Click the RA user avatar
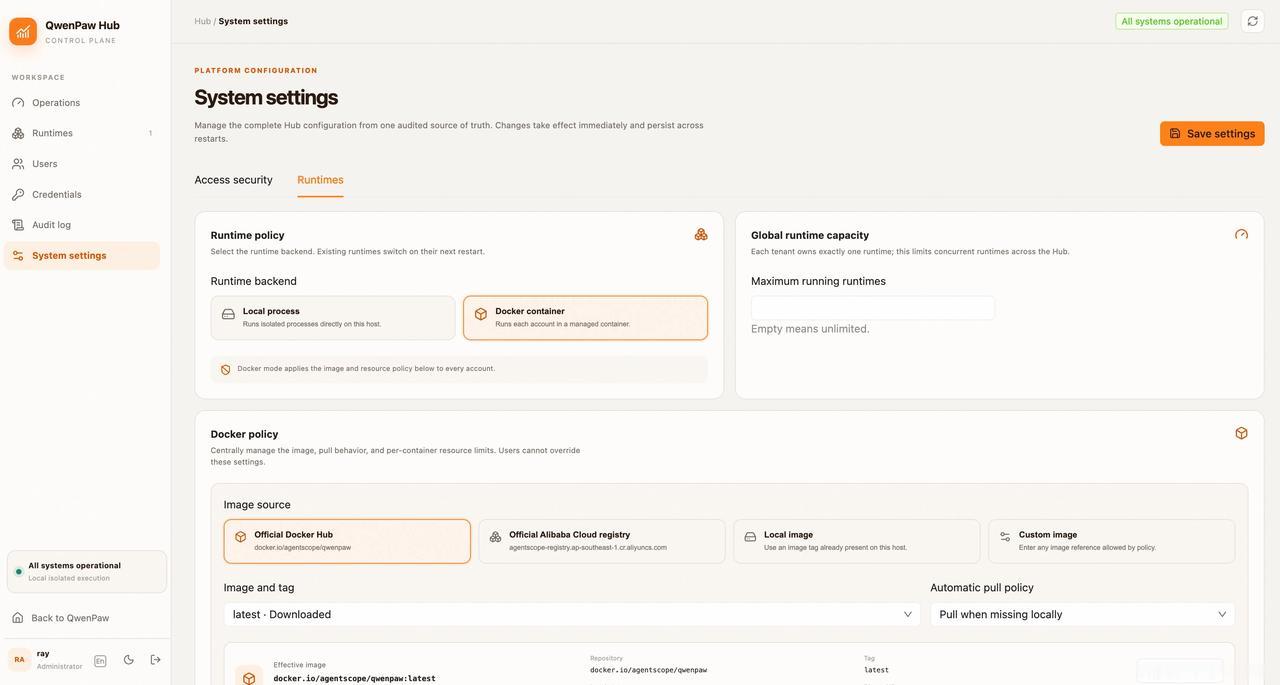Viewport: 1280px width, 685px height. click(19, 659)
